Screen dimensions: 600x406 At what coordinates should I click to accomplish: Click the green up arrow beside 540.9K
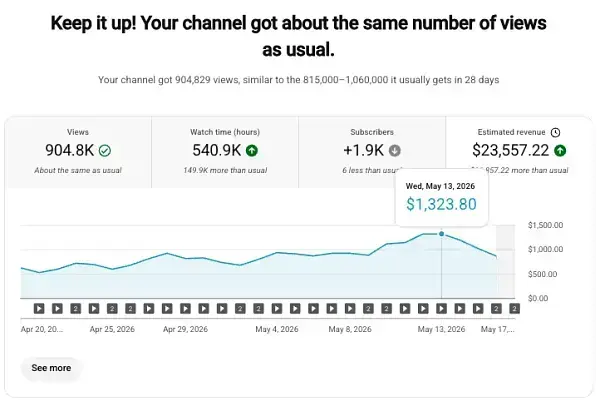point(252,151)
